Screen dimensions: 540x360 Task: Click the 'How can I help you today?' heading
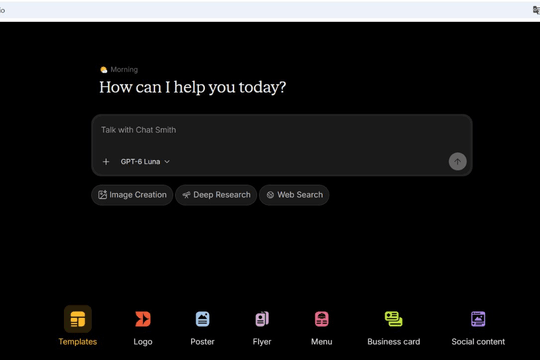coord(193,88)
